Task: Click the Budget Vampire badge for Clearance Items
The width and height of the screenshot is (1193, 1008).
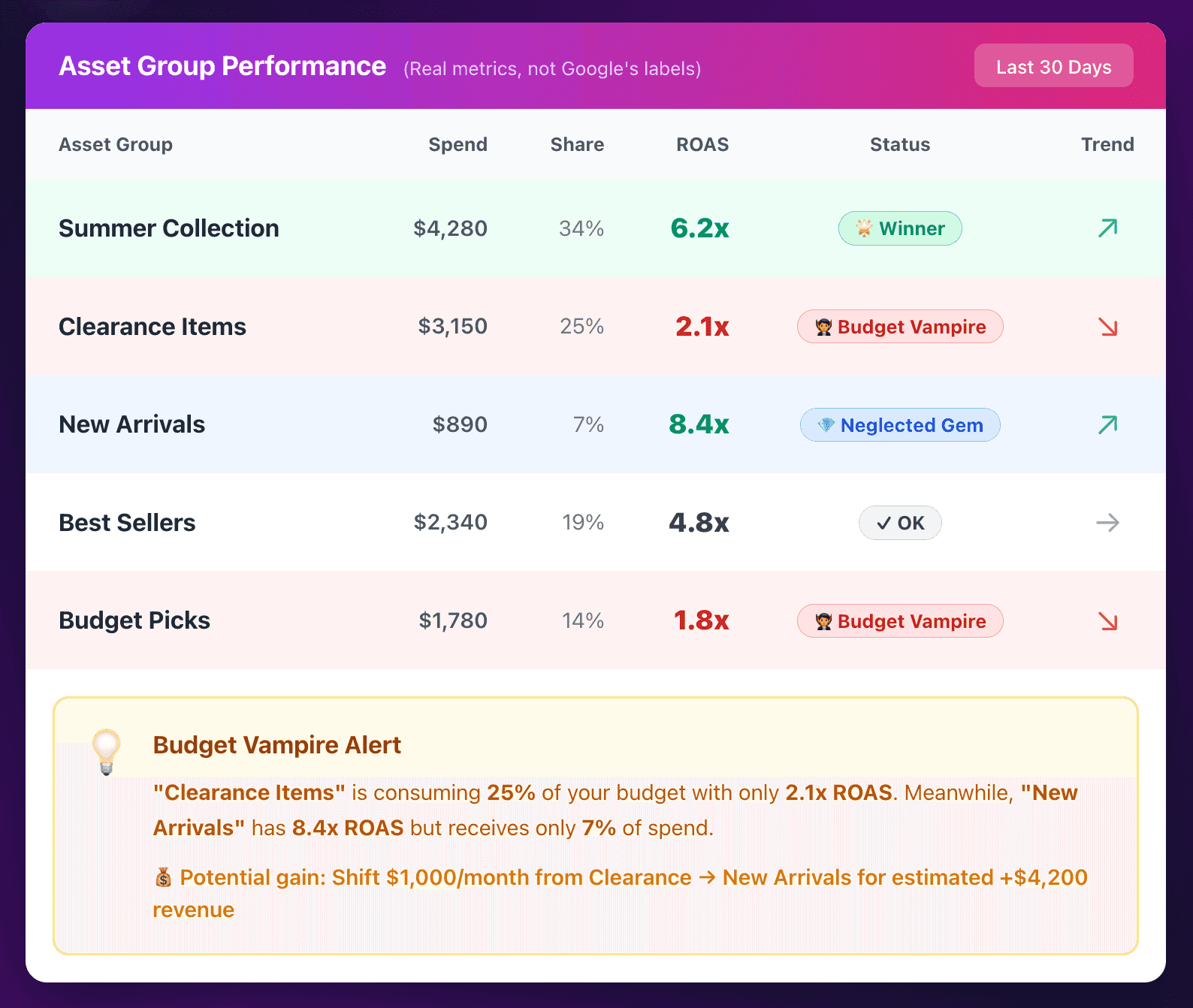Action: (x=900, y=327)
